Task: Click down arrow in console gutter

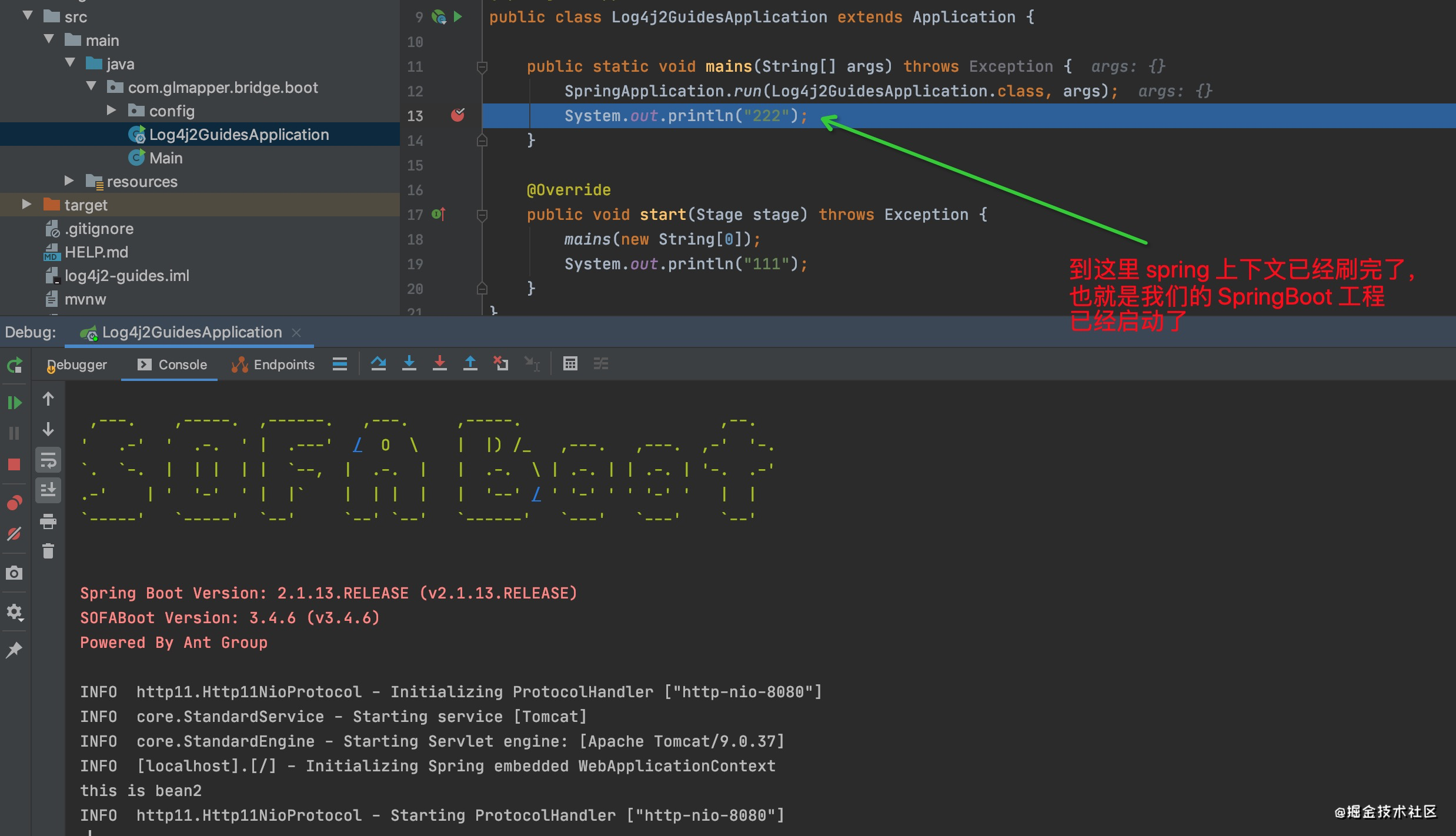Action: tap(48, 430)
